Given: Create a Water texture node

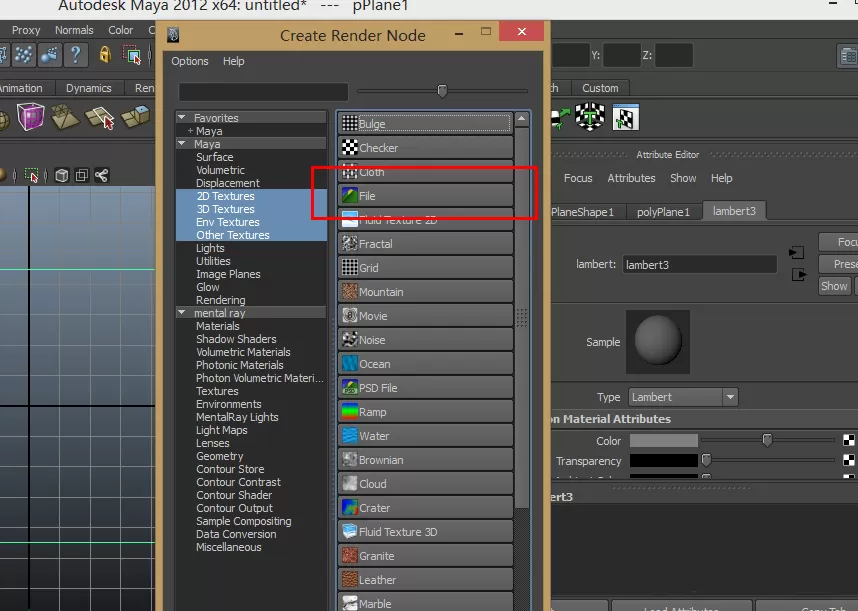Looking at the screenshot, I should coord(426,437).
